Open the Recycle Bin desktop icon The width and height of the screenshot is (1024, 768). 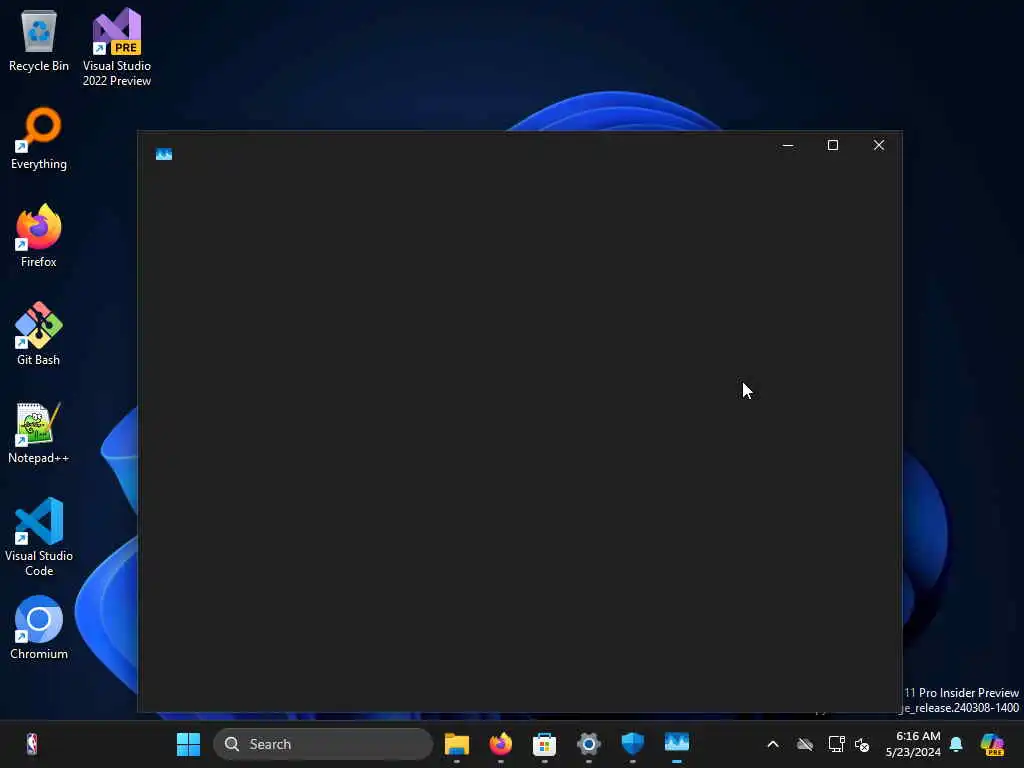(39, 40)
